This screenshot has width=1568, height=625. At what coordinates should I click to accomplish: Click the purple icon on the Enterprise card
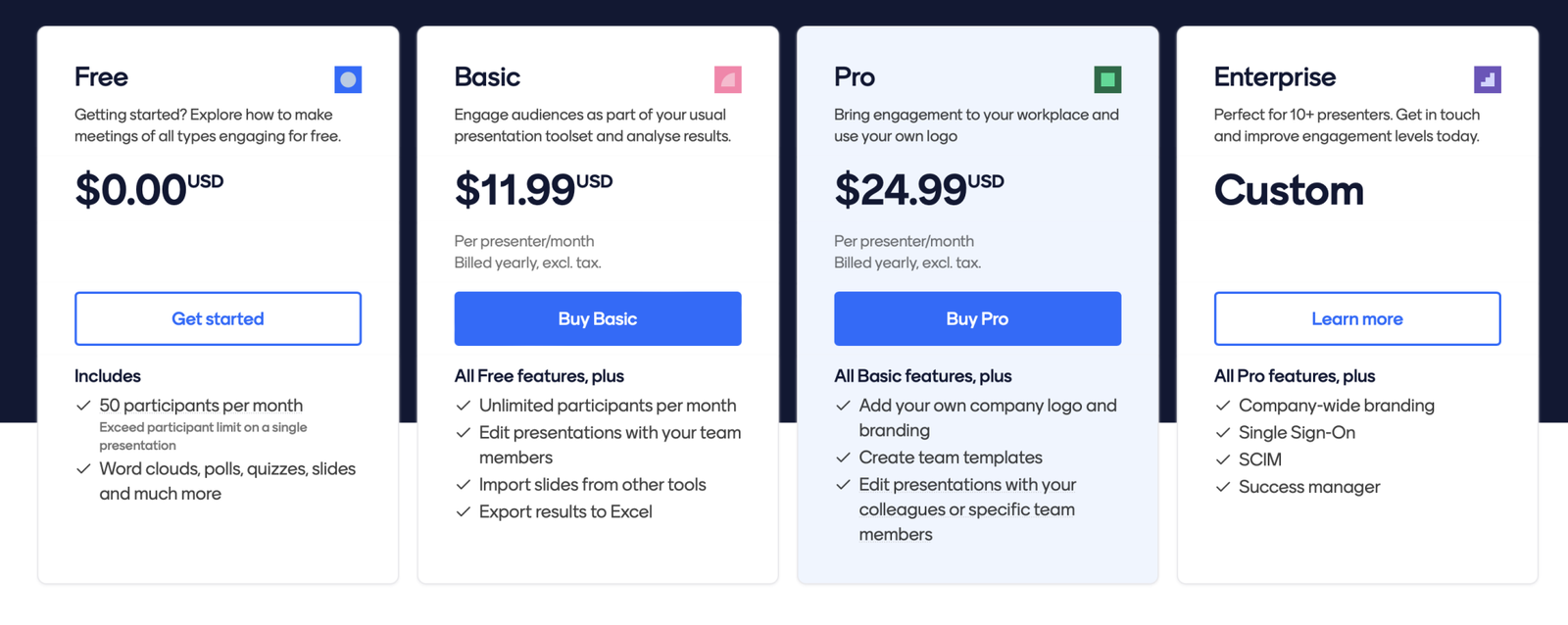pos(1488,79)
